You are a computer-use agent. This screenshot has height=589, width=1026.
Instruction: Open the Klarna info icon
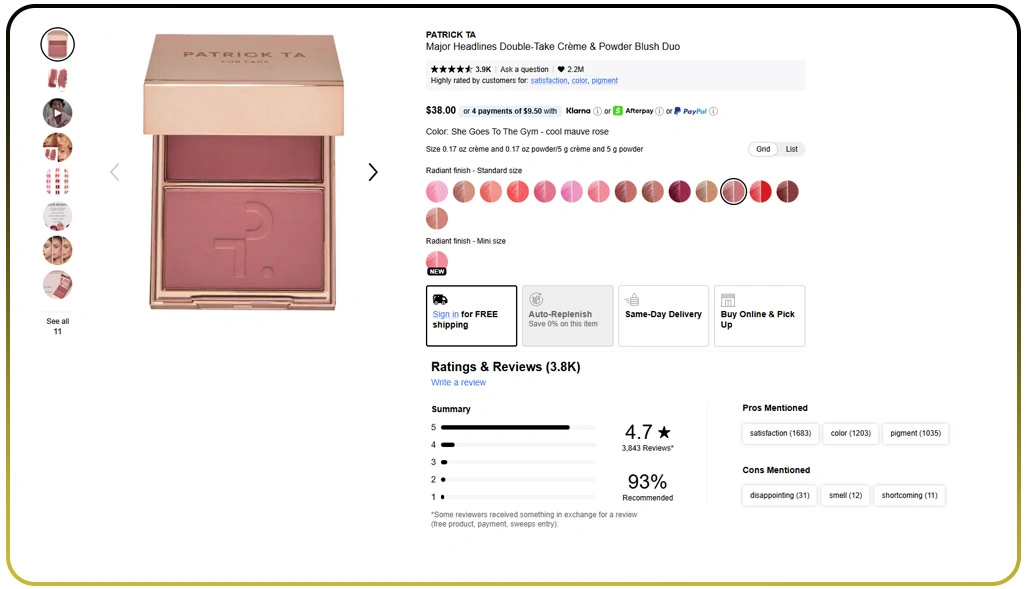(598, 111)
